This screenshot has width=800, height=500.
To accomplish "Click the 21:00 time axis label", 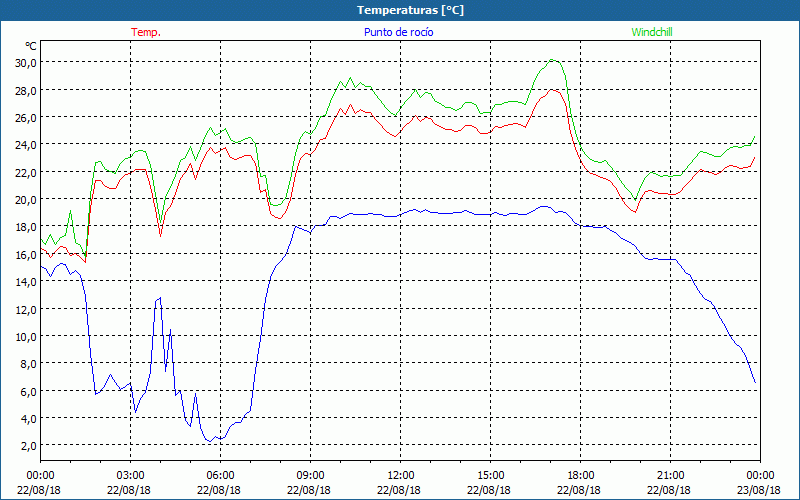I will 670,476.
